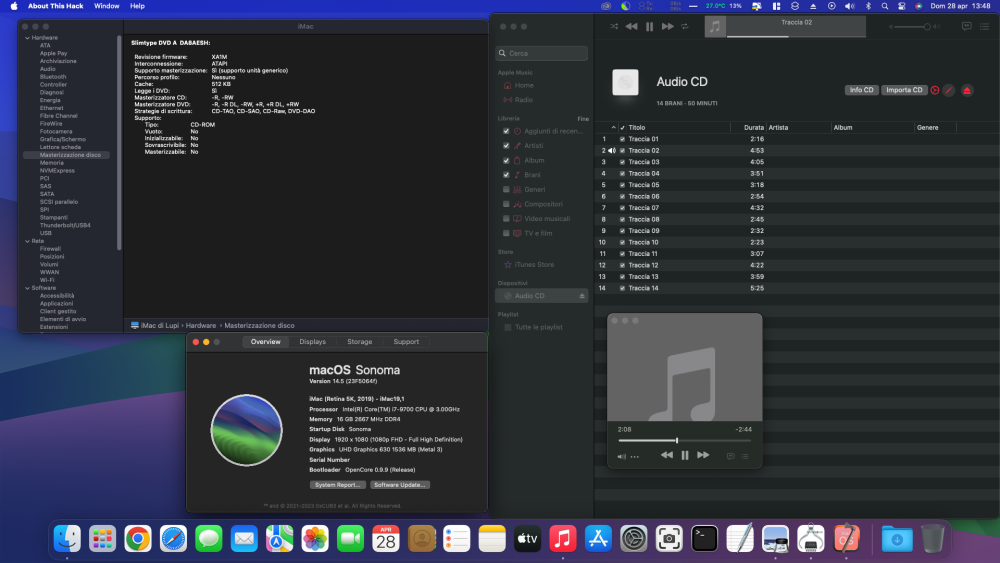Click the Cerca search field
The width and height of the screenshot is (1000, 563).
coord(541,54)
